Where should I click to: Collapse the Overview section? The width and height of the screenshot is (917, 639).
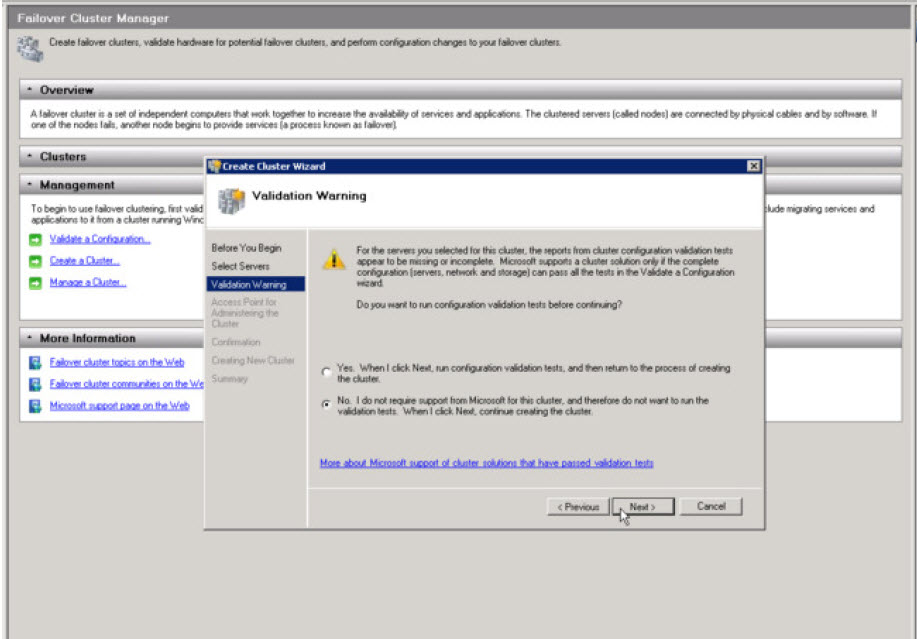tap(29, 89)
